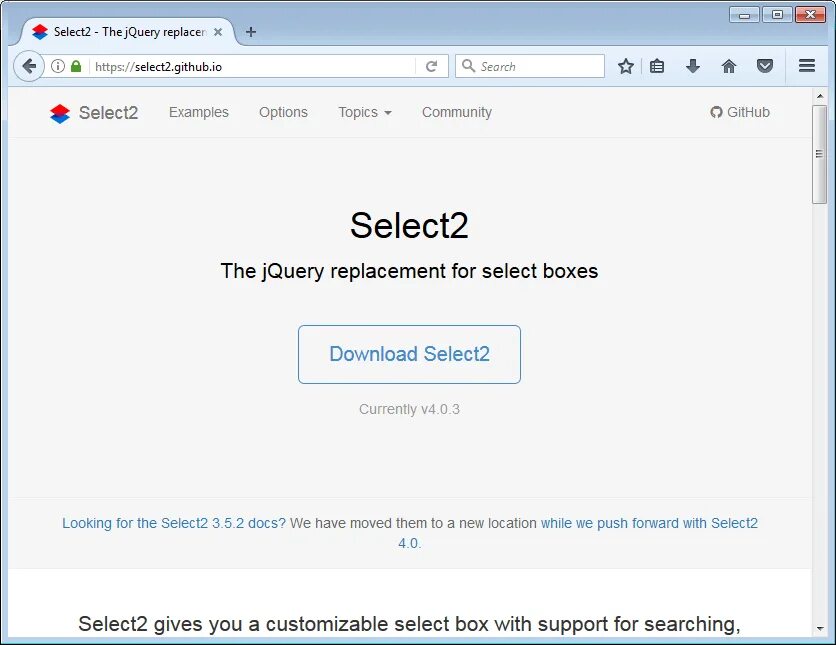Bookmark this page with the star icon

(625, 66)
